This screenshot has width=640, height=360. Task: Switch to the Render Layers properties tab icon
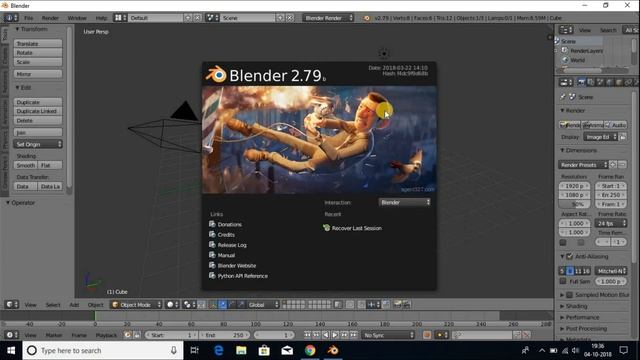(x=591, y=82)
